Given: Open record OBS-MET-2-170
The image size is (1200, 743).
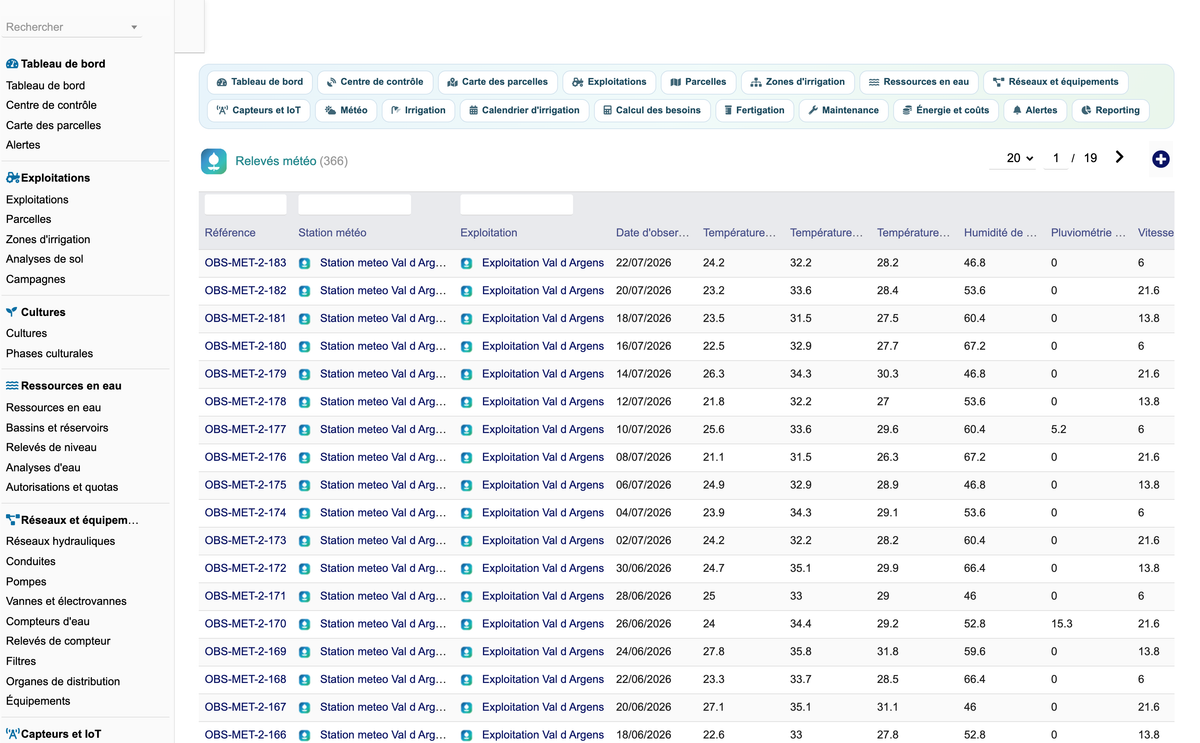Looking at the screenshot, I should (245, 624).
